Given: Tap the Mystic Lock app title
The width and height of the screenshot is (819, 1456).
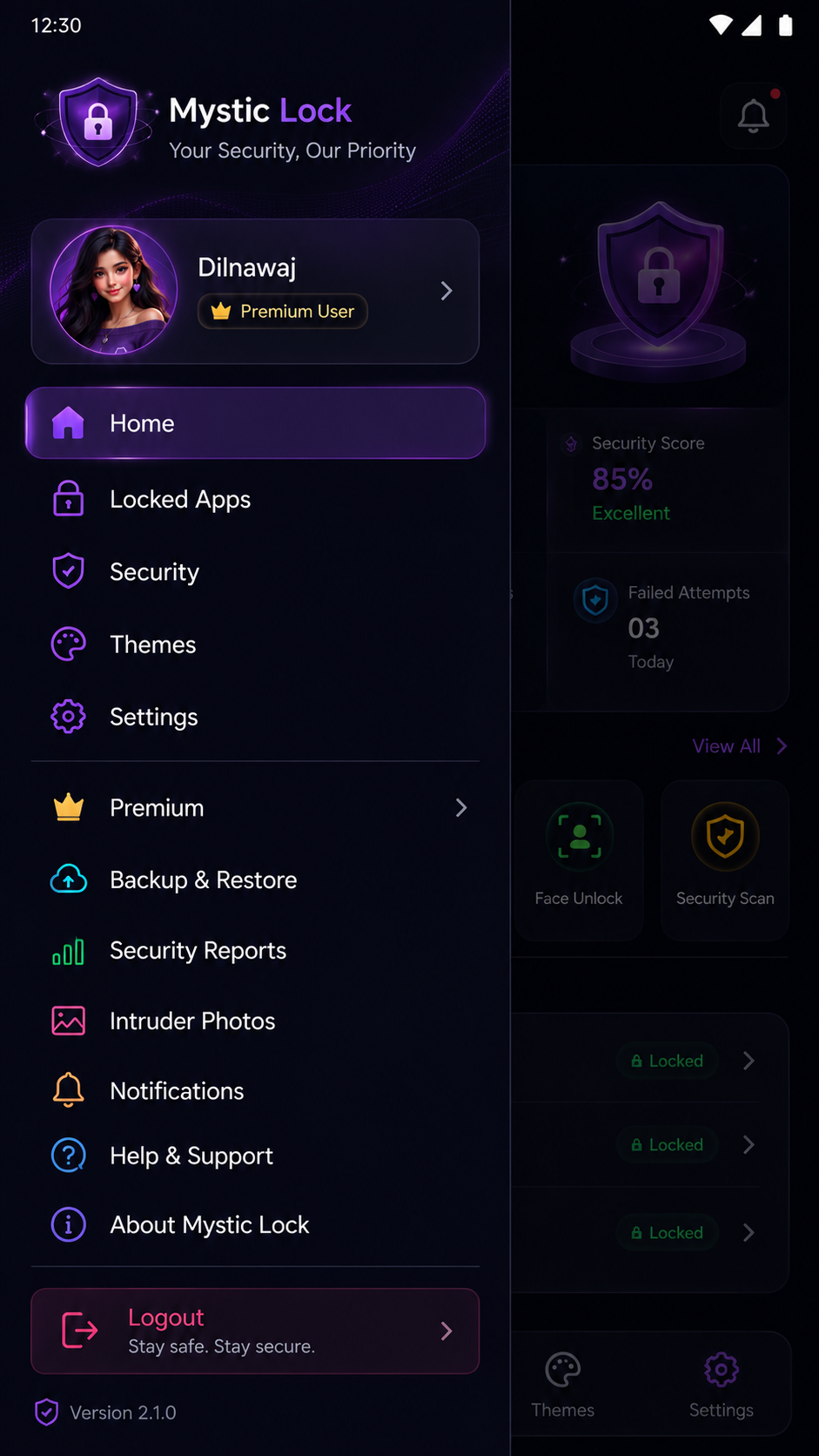Looking at the screenshot, I should point(260,111).
